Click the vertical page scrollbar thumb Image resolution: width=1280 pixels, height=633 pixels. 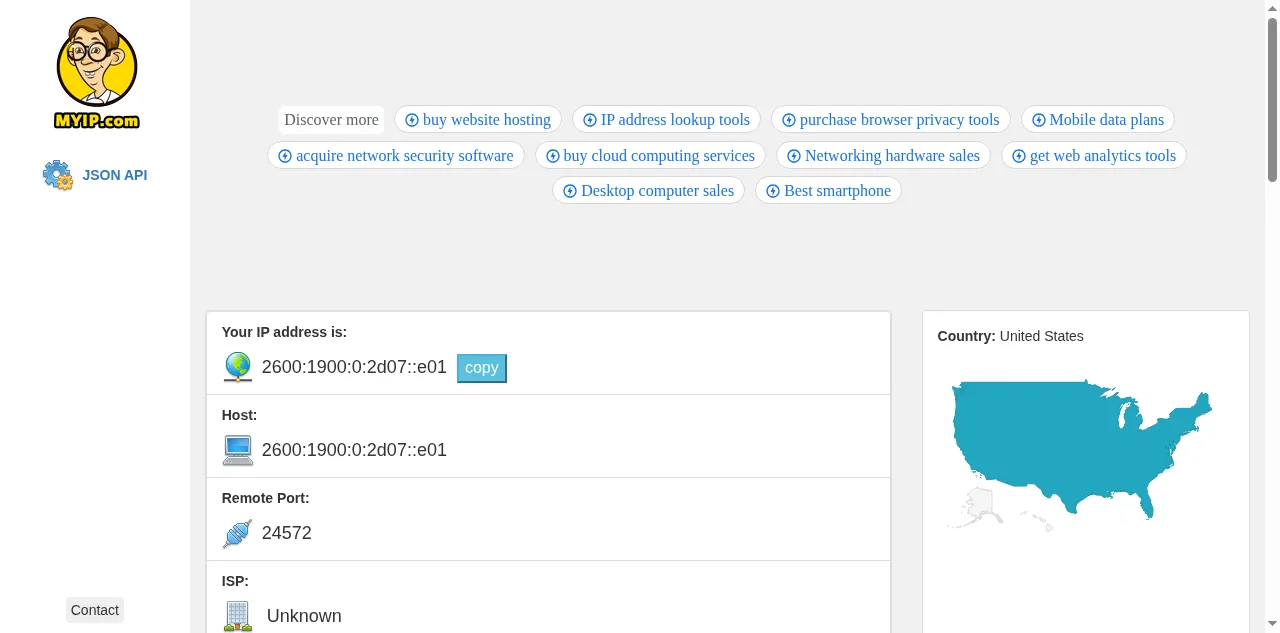point(1272,100)
